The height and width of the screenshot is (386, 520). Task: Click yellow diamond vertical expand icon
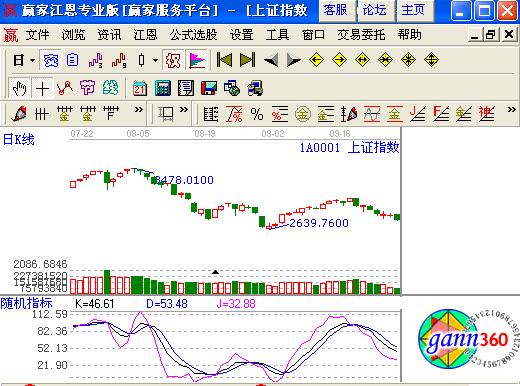point(431,60)
